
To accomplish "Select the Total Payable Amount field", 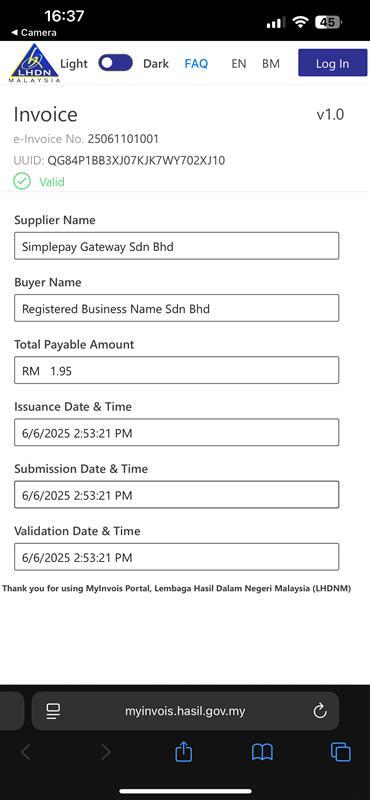I will click(177, 370).
